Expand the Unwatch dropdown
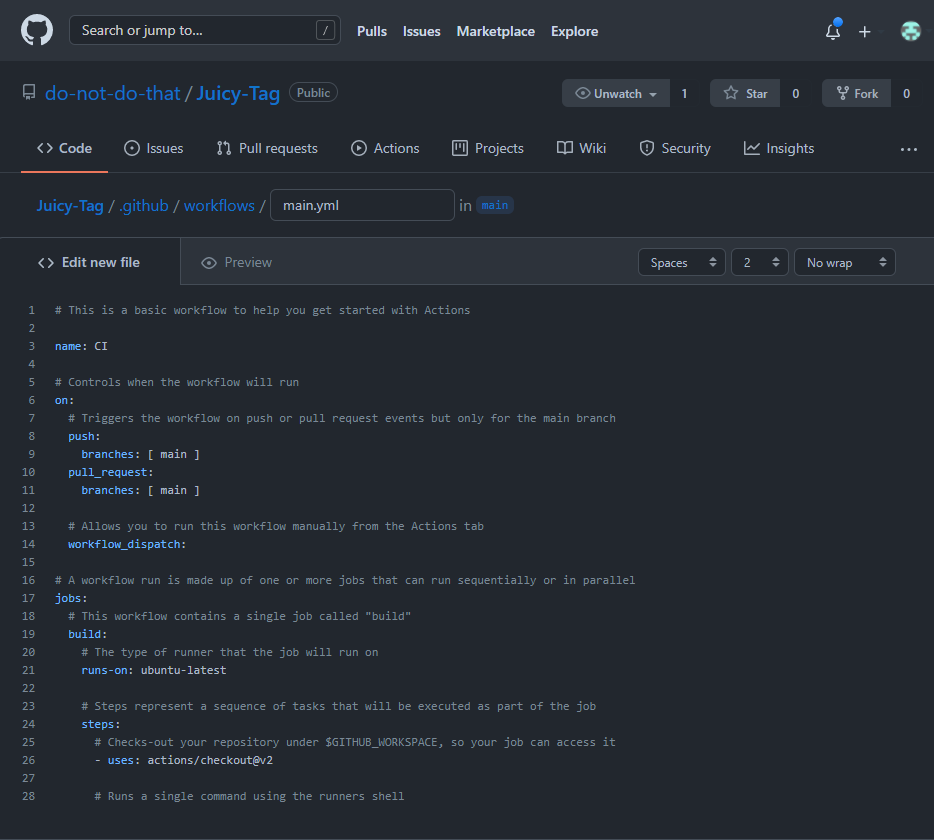934x840 pixels. (x=616, y=94)
